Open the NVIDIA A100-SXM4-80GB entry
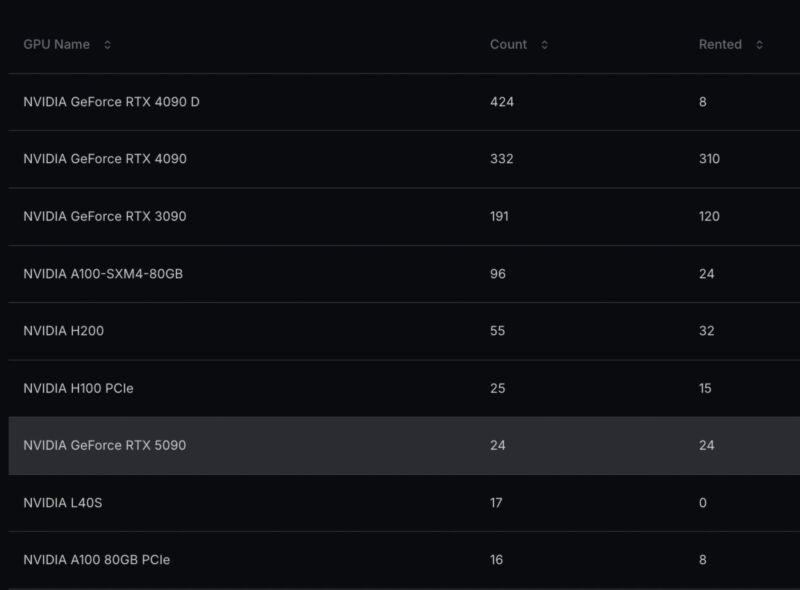800x590 pixels. coord(103,274)
